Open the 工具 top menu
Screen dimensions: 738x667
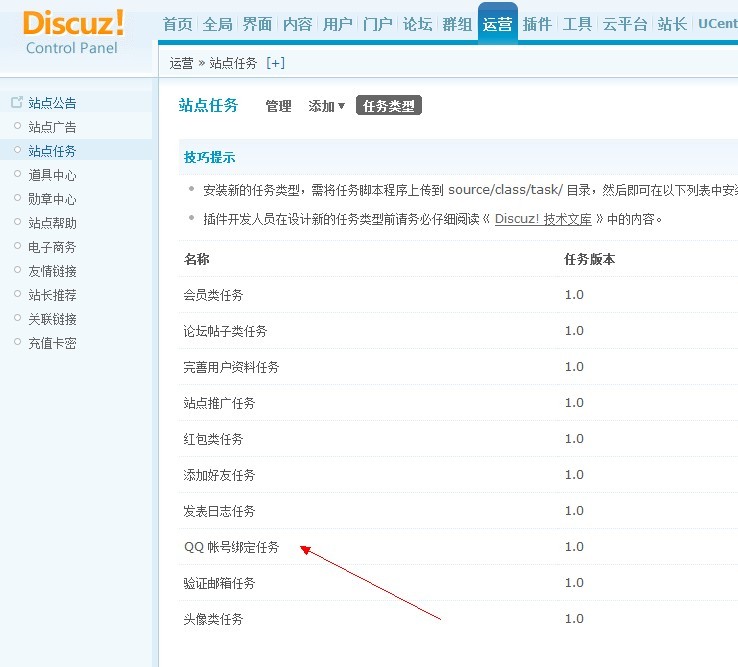tap(577, 24)
